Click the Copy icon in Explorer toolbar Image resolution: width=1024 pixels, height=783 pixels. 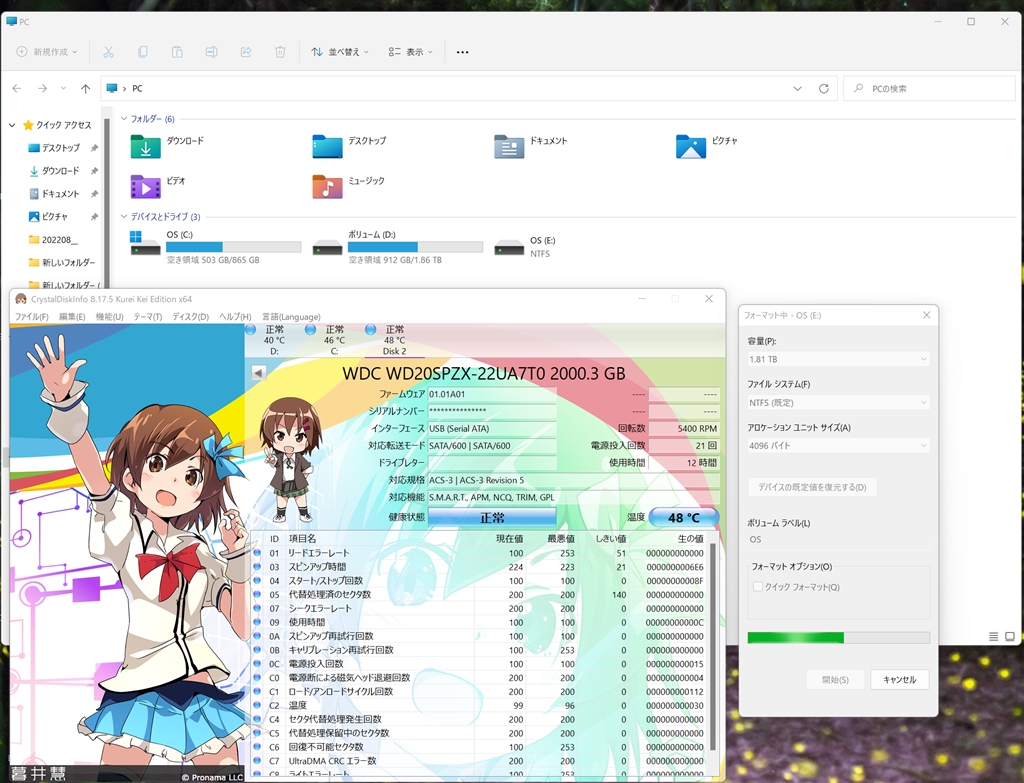tap(143, 51)
